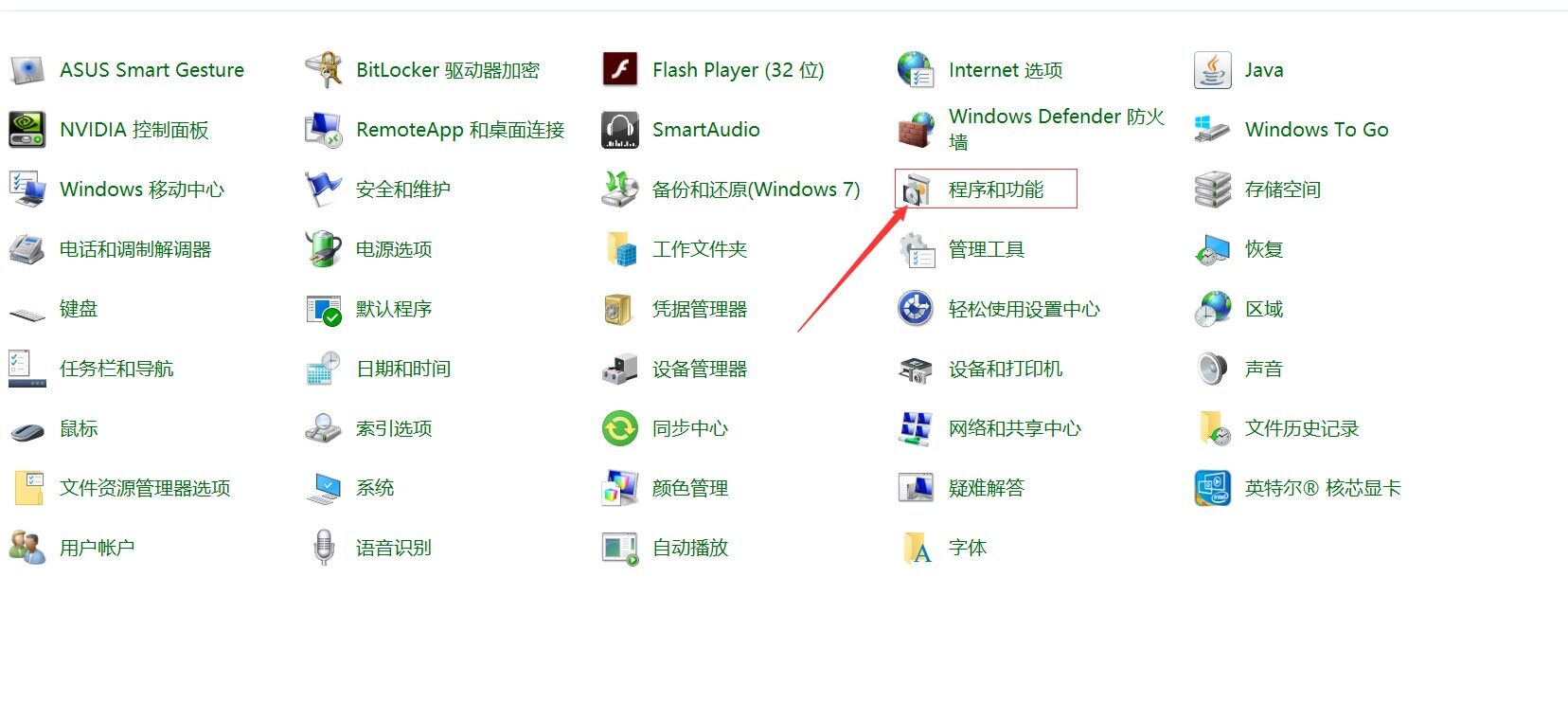Screen dimensions: 1568x704
Task: Click the 设备和打印机 text link
Action: [1006, 369]
